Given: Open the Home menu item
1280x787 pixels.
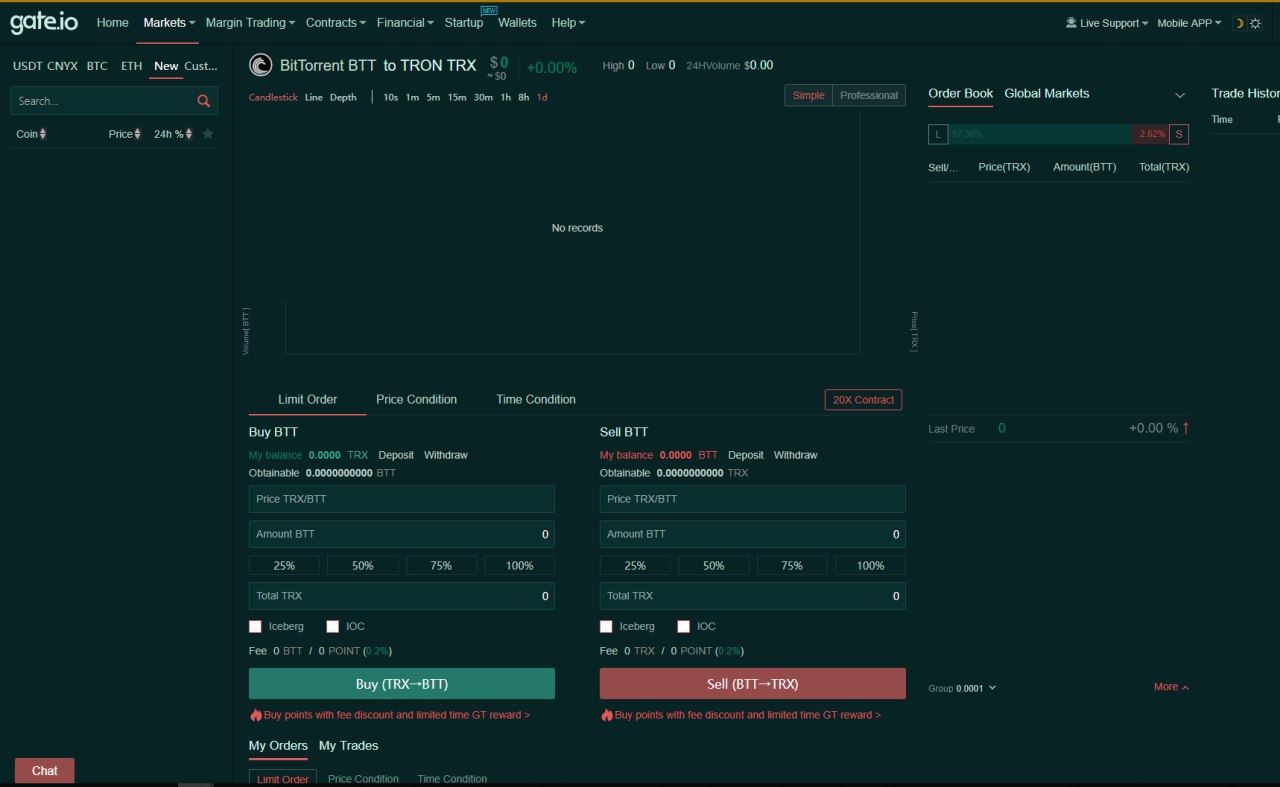Looking at the screenshot, I should coord(113,22).
